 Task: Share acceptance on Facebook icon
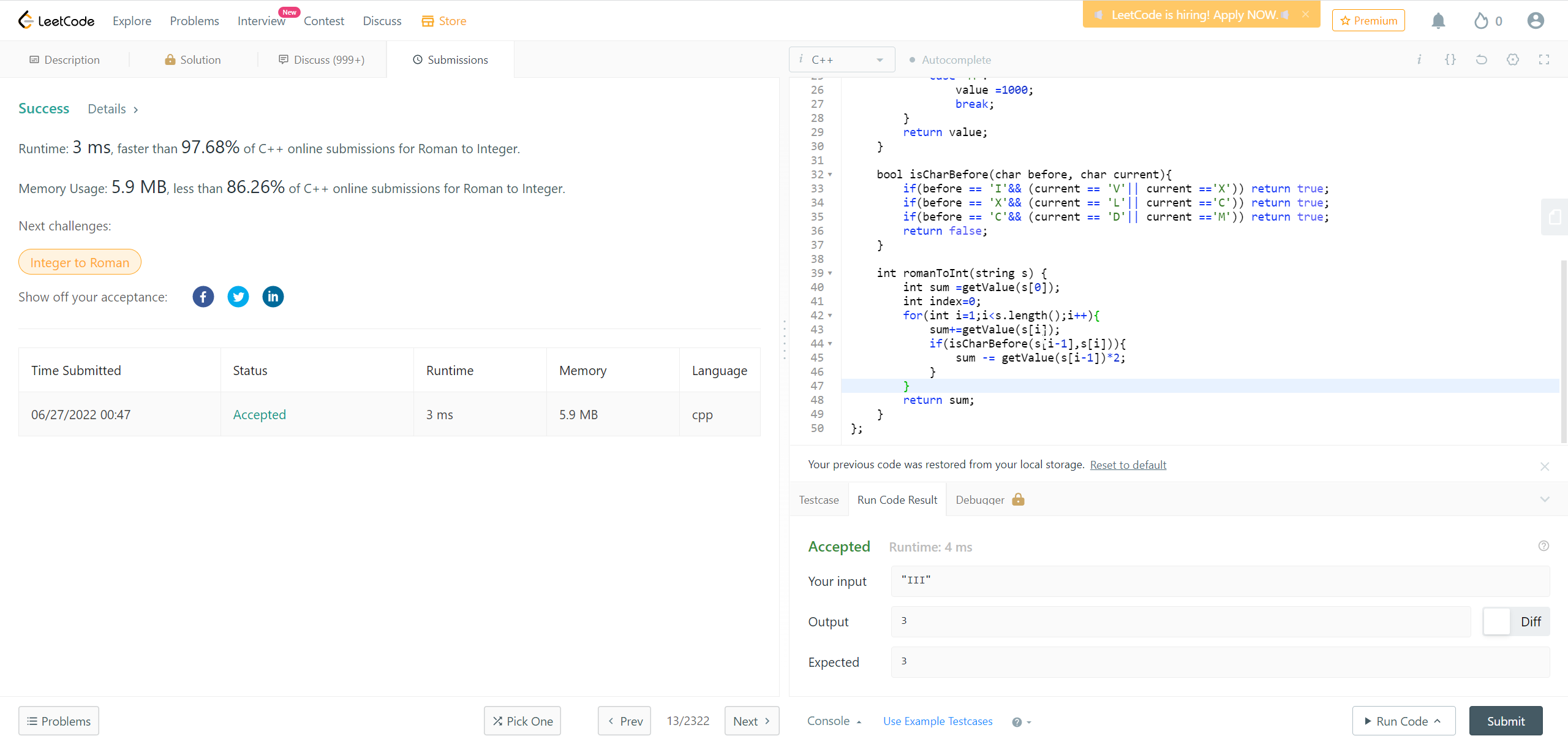coord(203,297)
